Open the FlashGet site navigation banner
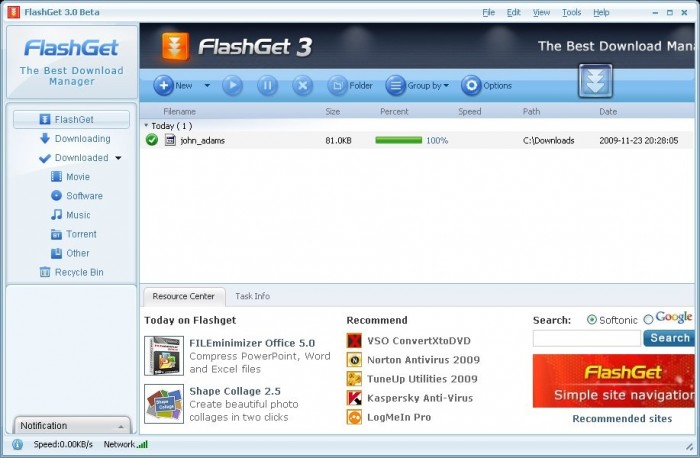Viewport: 700px width, 458px height. (x=614, y=381)
